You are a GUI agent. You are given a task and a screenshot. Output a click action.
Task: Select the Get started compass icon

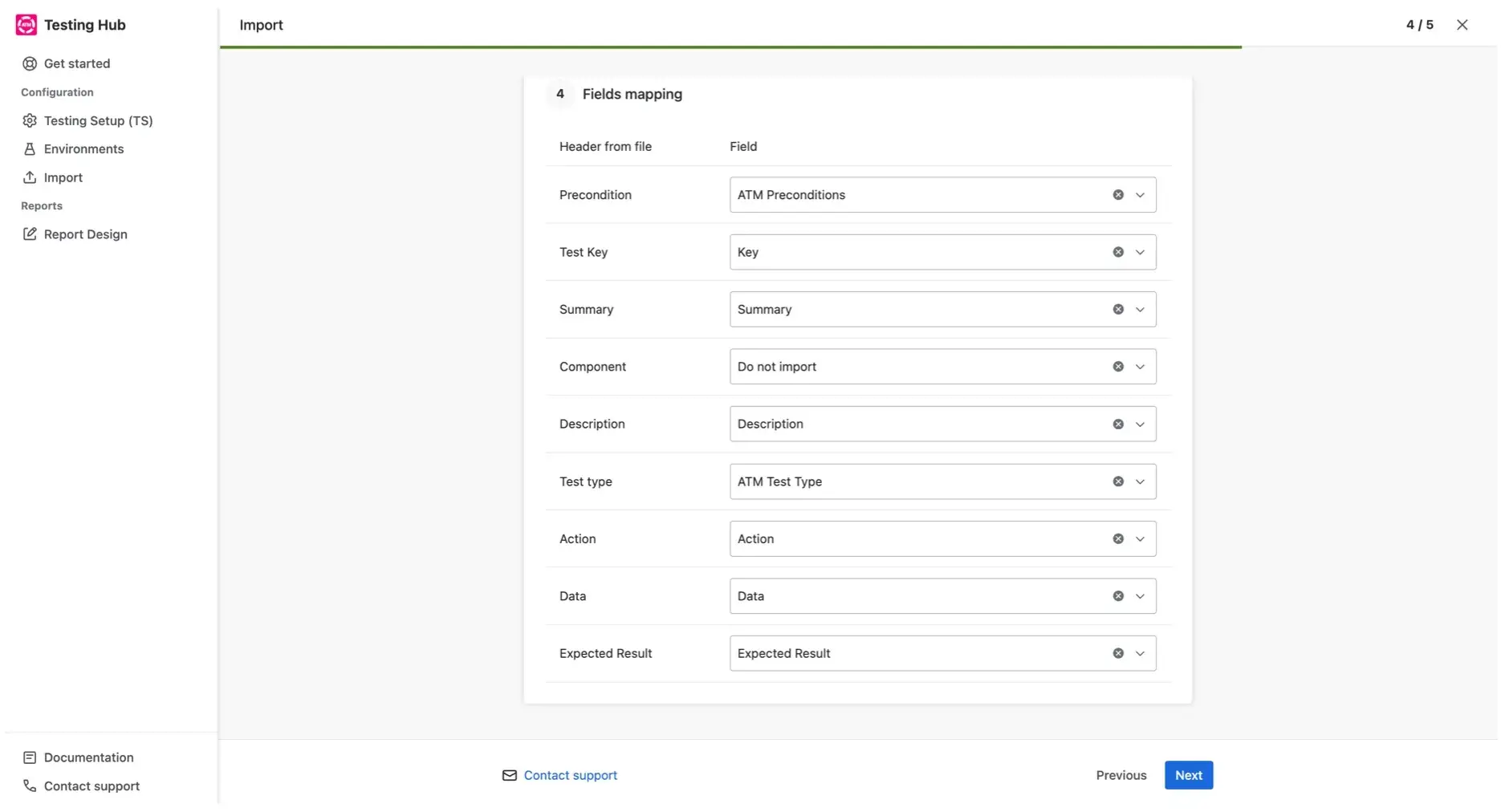pos(29,63)
